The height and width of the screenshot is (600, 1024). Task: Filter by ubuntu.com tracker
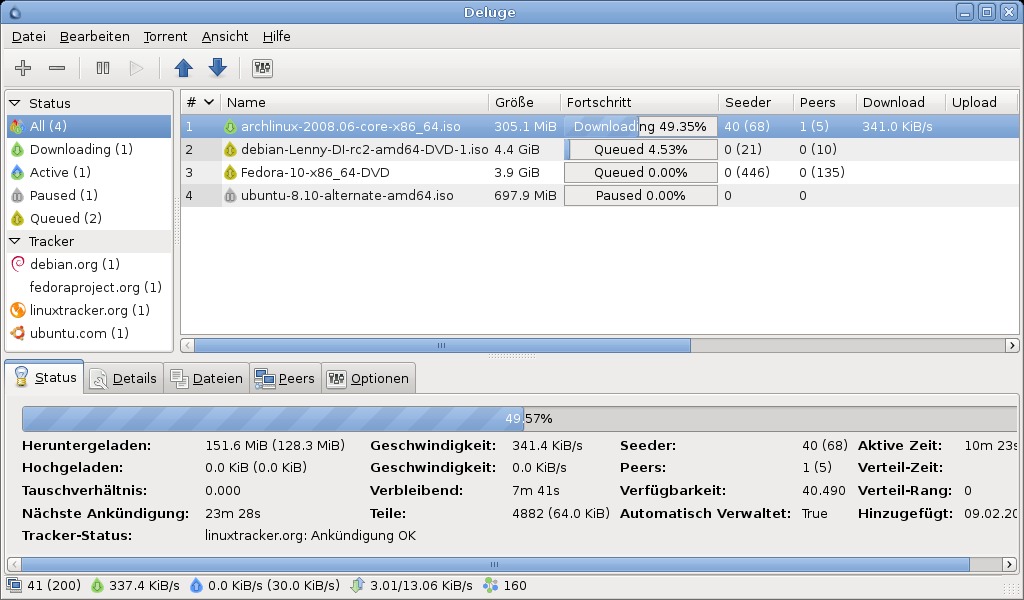tap(89, 333)
